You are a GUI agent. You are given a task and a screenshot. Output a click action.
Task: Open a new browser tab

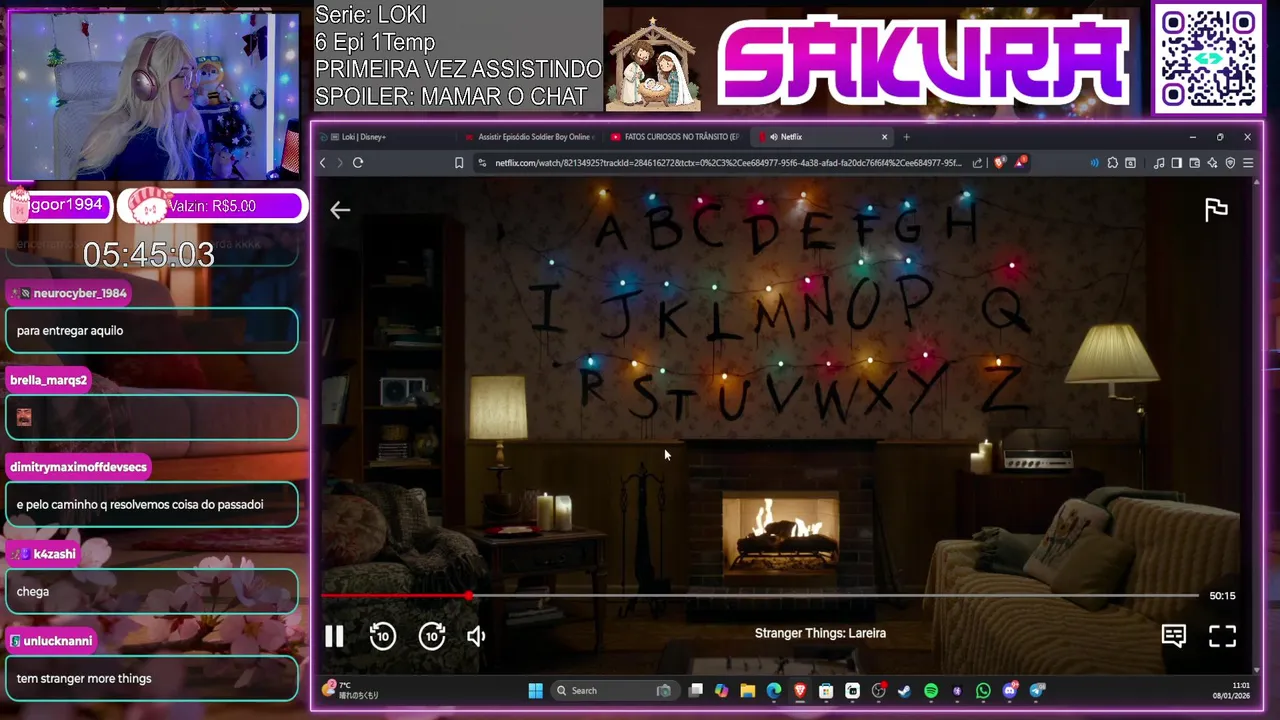(x=906, y=137)
